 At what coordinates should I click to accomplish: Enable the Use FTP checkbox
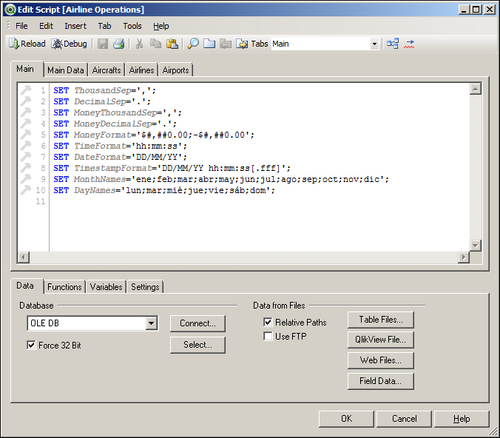[268, 336]
